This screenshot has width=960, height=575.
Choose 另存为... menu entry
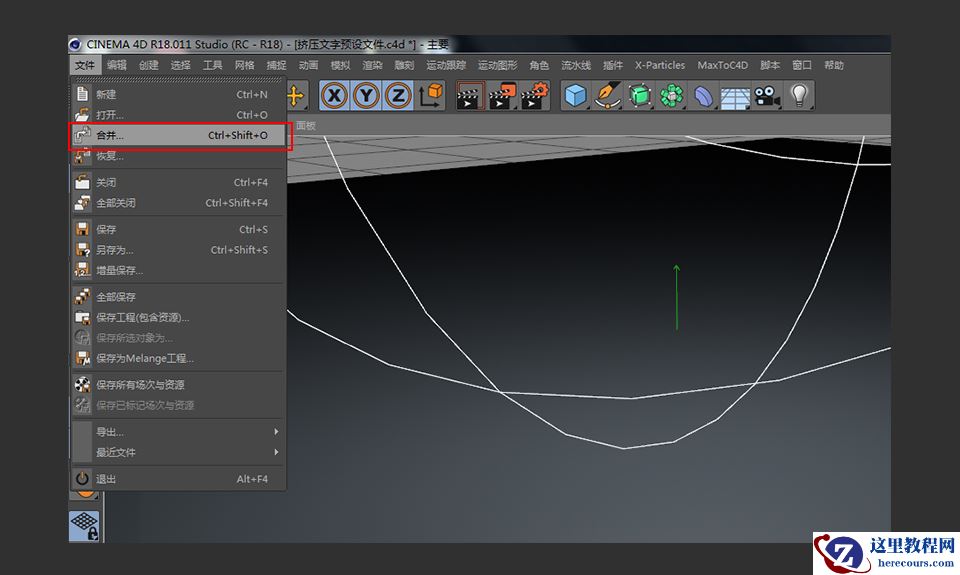pyautogui.click(x=179, y=250)
